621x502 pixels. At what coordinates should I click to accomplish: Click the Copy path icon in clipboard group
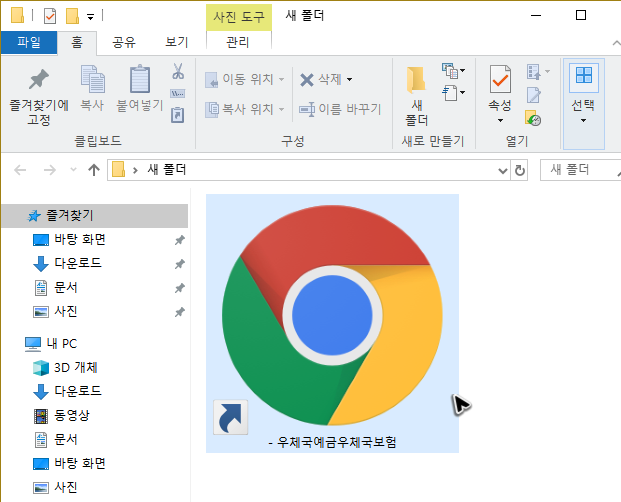(x=177, y=93)
